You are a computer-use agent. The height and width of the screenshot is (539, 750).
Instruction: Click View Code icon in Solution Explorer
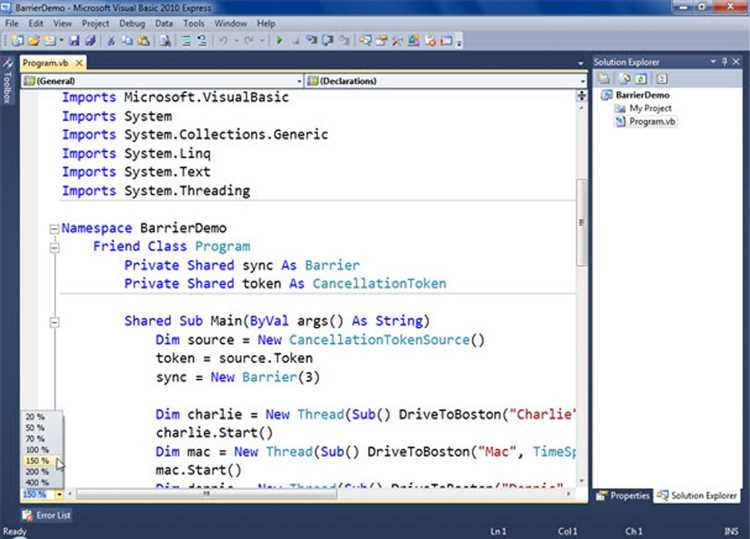click(662, 78)
